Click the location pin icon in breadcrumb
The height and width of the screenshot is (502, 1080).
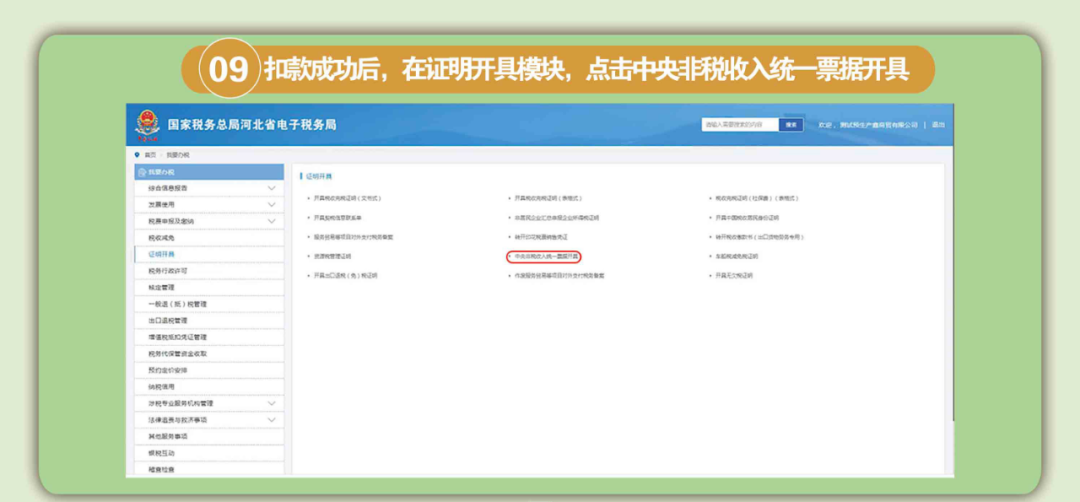click(138, 155)
